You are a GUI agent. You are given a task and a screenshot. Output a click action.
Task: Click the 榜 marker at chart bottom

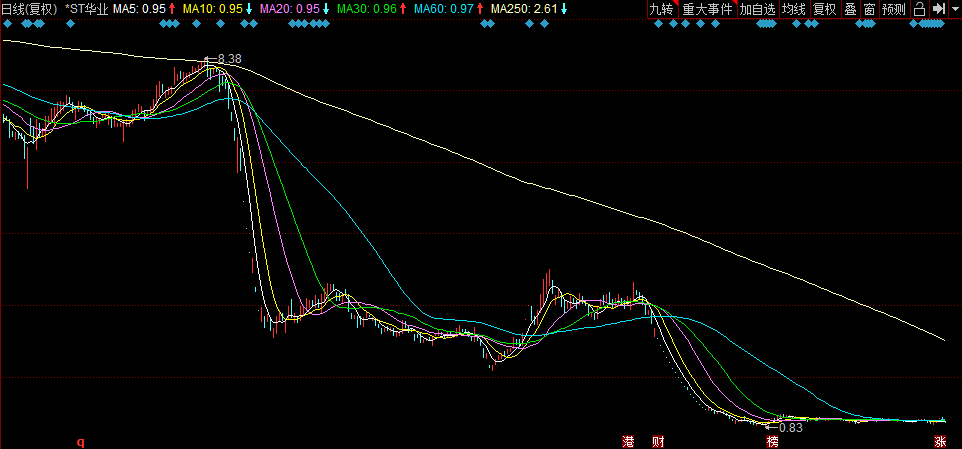tap(772, 442)
